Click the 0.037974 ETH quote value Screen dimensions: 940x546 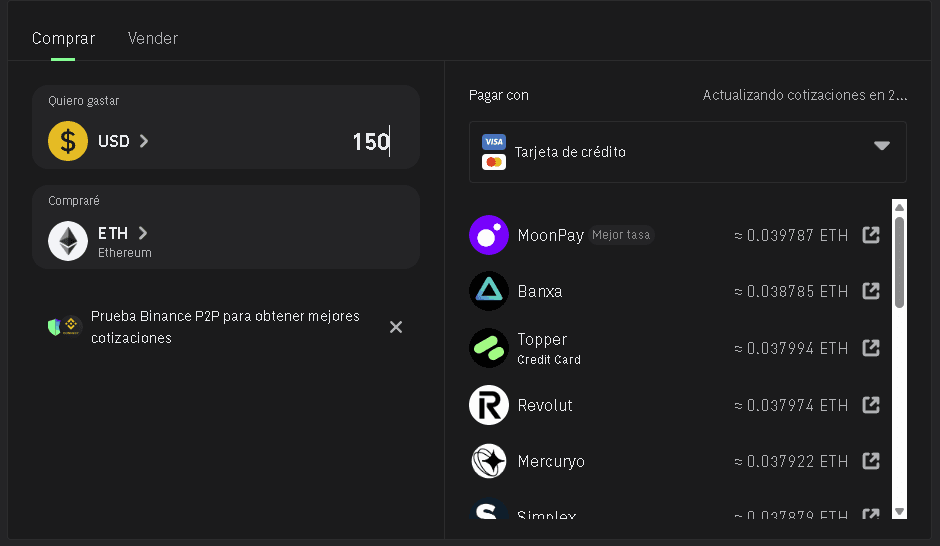coord(791,405)
